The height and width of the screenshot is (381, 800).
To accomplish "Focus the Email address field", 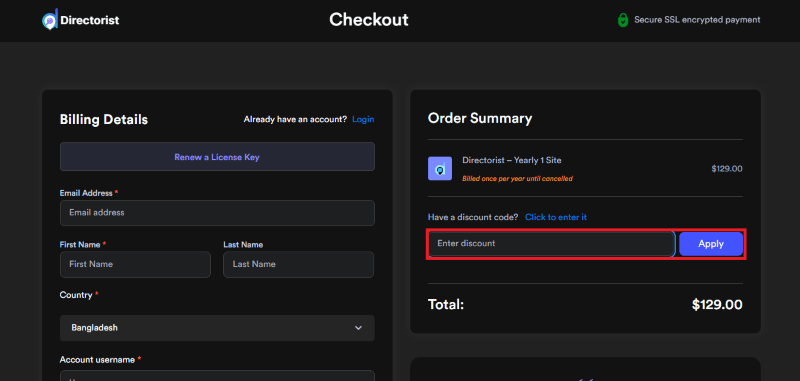I will click(217, 213).
